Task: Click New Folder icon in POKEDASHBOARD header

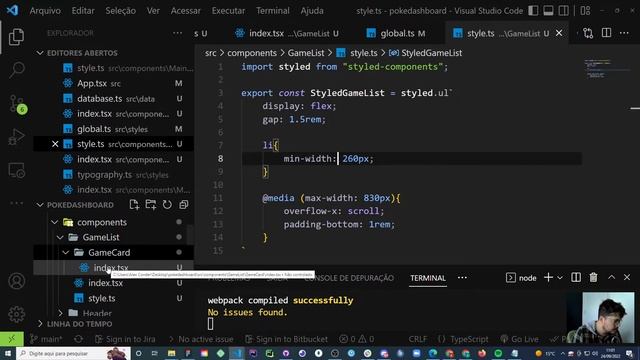Action: 151,204
